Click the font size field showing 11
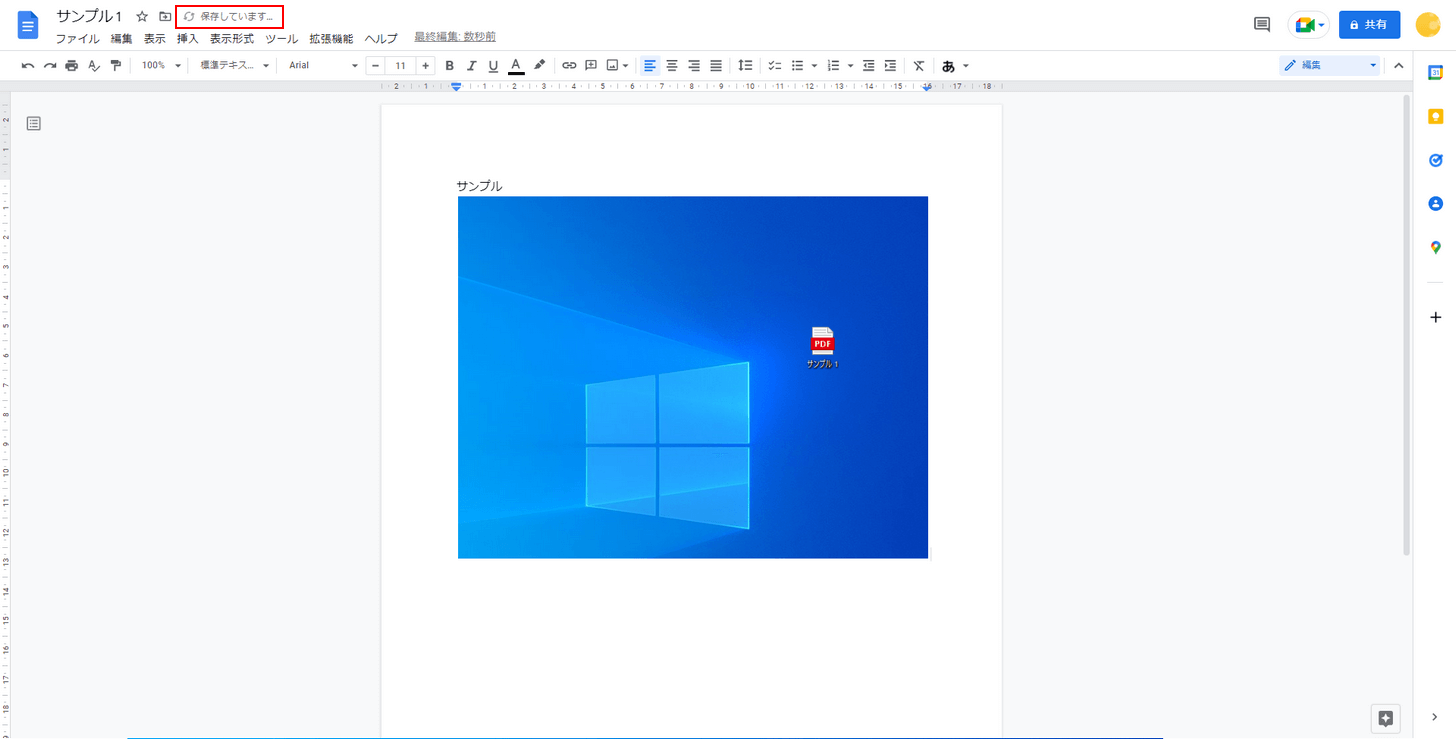1456x739 pixels. (400, 66)
